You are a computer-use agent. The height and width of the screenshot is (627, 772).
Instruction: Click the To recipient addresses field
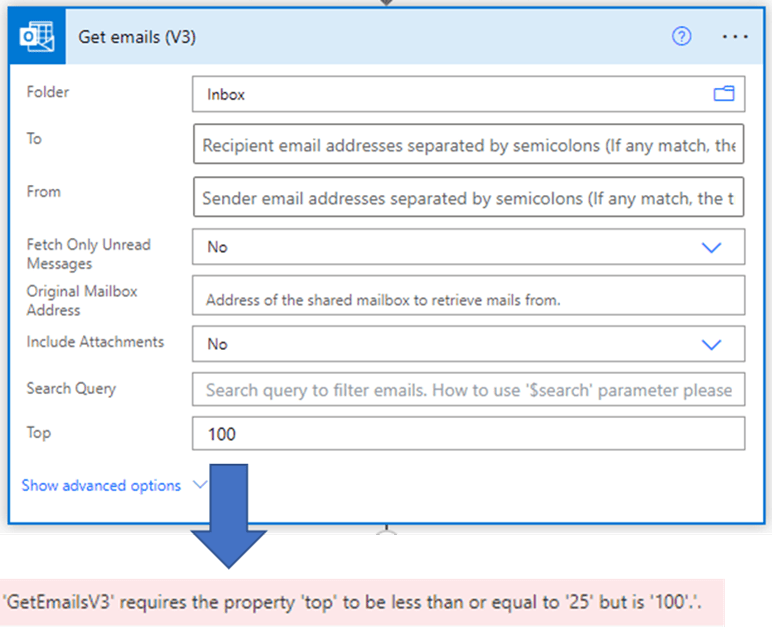point(468,144)
